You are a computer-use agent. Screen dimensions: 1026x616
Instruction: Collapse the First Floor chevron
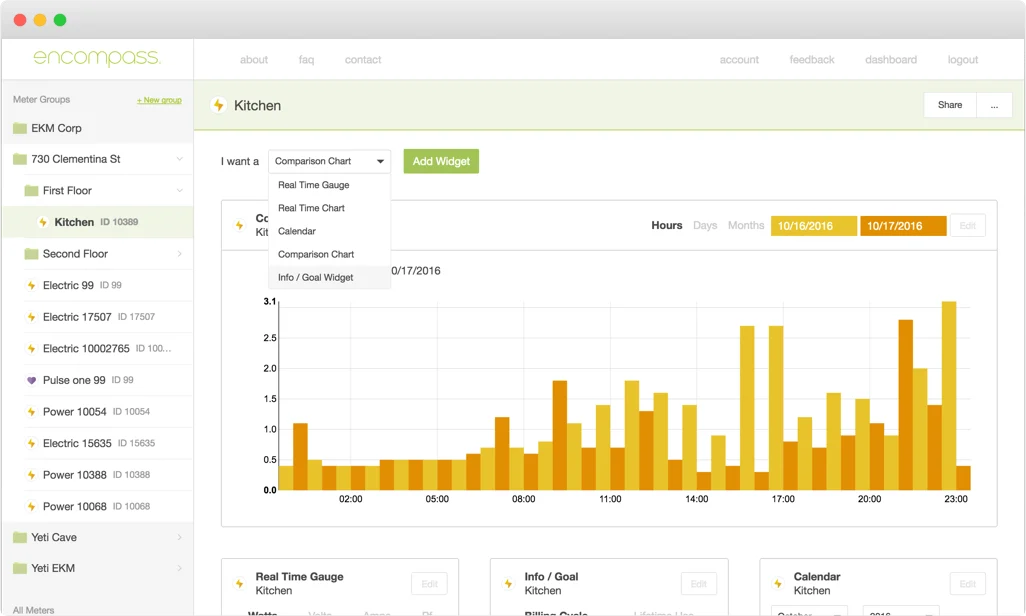(179, 190)
